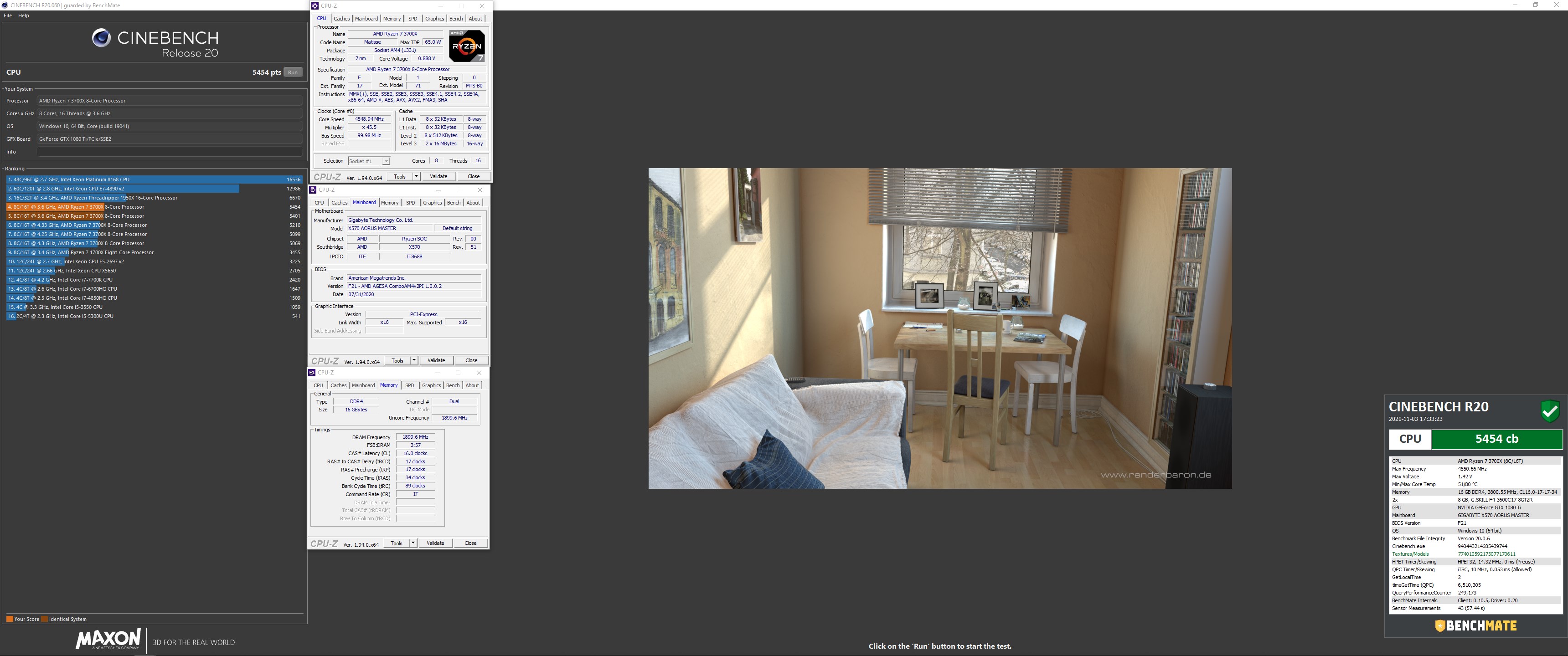This screenshot has height=656, width=1568.
Task: Click the BenchMate logo at panel bottom
Action: pyautogui.click(x=1476, y=625)
